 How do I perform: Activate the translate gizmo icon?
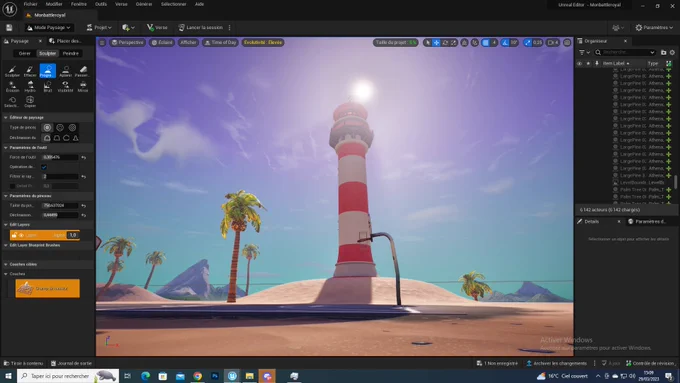pyautogui.click(x=436, y=43)
